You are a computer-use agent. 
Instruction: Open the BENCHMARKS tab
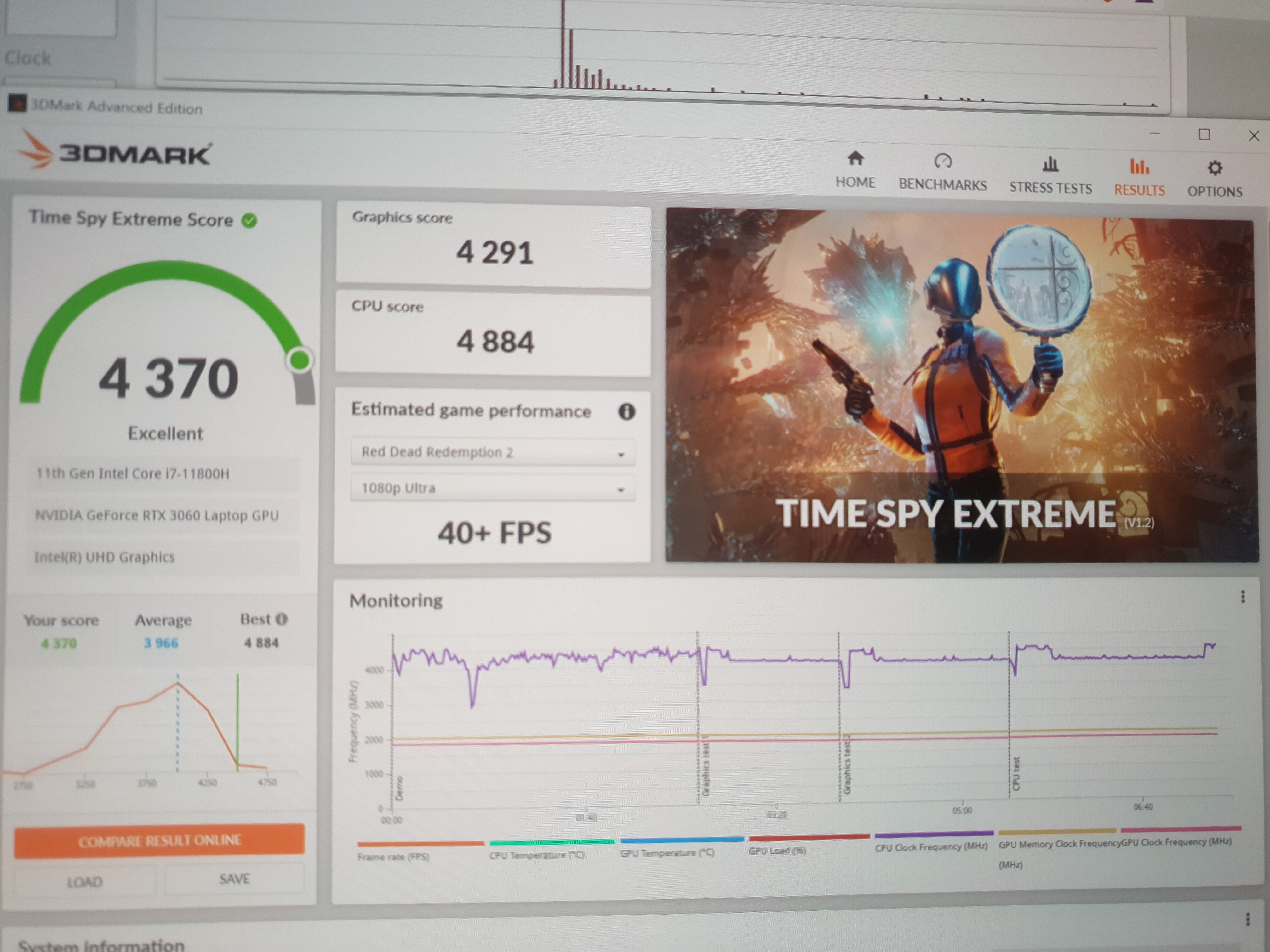tap(943, 172)
